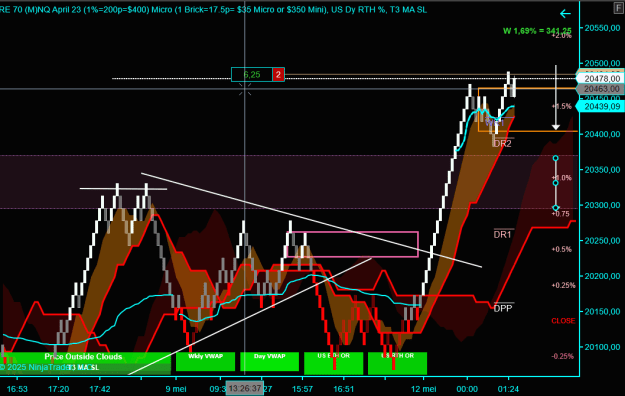Click the US RTH OR green indicator box

(397, 363)
